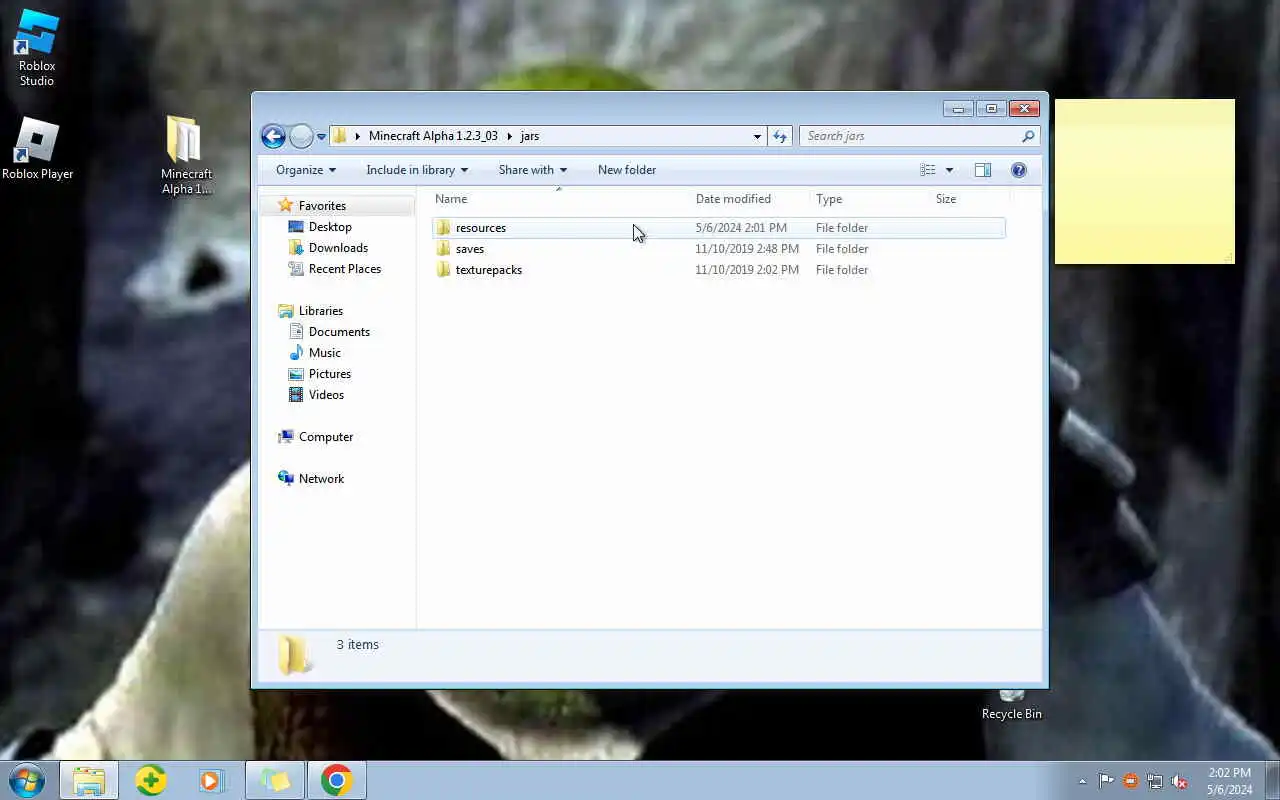Image resolution: width=1280 pixels, height=800 pixels.
Task: Close the jars Explorer window
Action: 1024,108
